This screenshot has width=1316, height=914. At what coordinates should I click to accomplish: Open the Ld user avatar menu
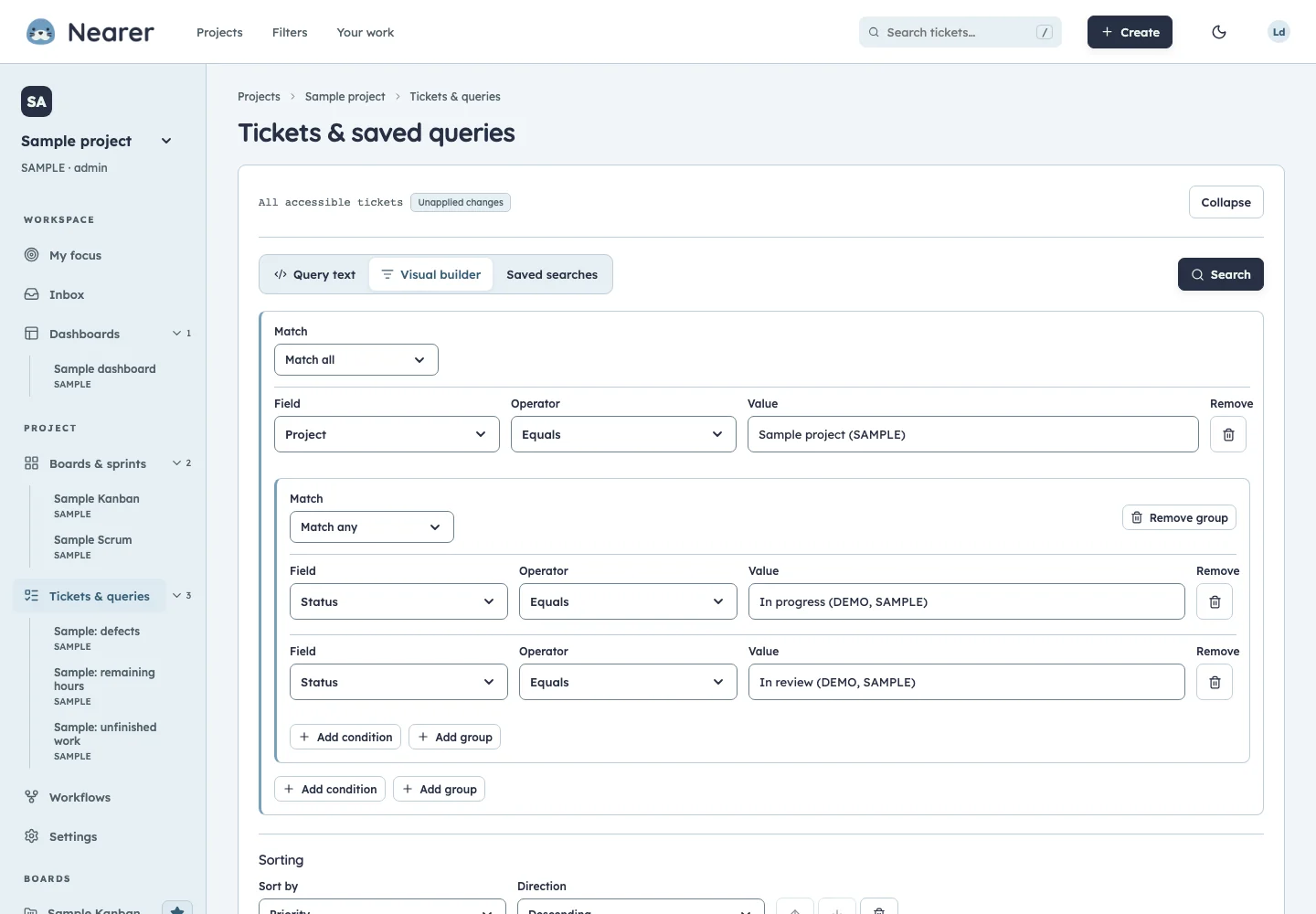(1279, 32)
